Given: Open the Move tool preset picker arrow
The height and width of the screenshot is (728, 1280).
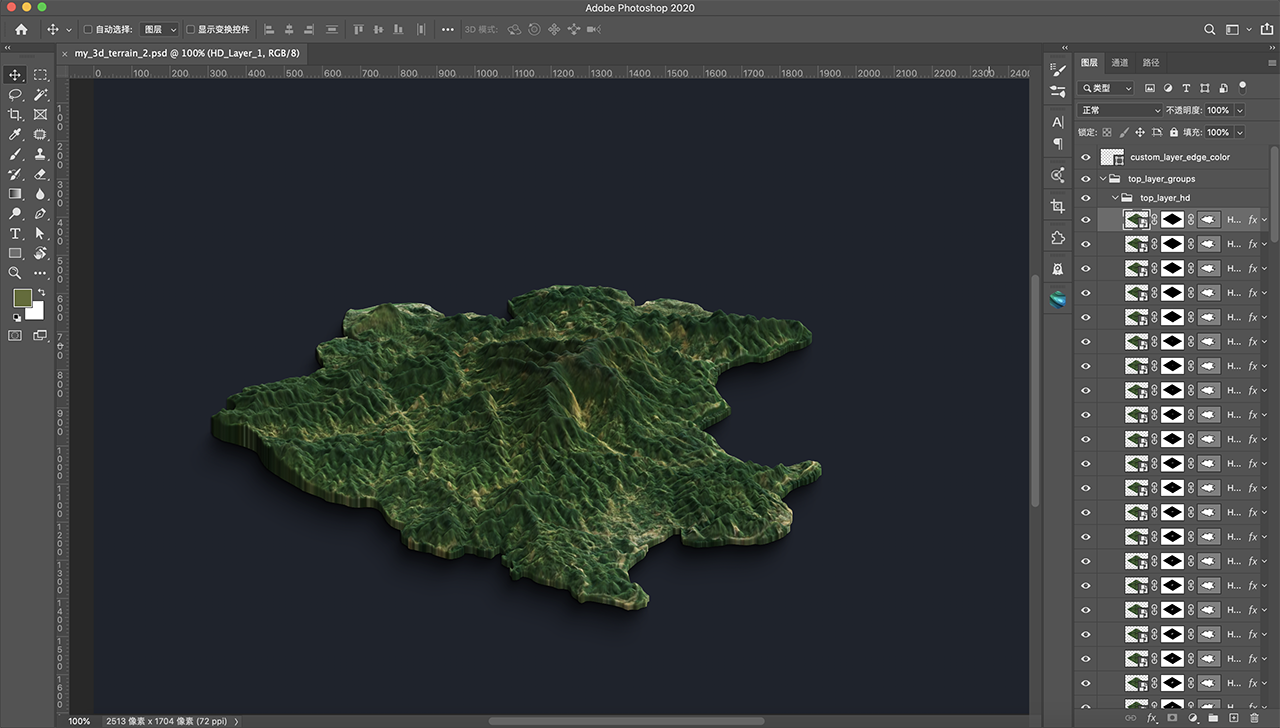Looking at the screenshot, I should 68,30.
